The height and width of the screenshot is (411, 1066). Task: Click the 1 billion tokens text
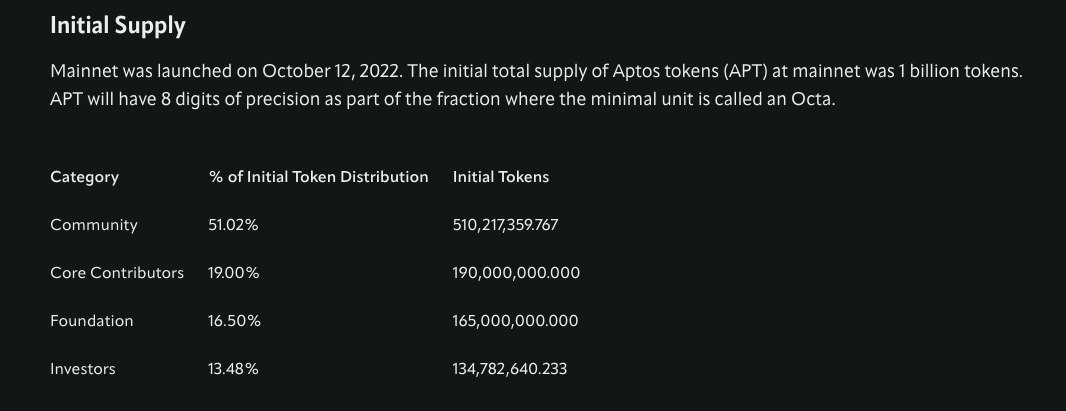click(967, 73)
